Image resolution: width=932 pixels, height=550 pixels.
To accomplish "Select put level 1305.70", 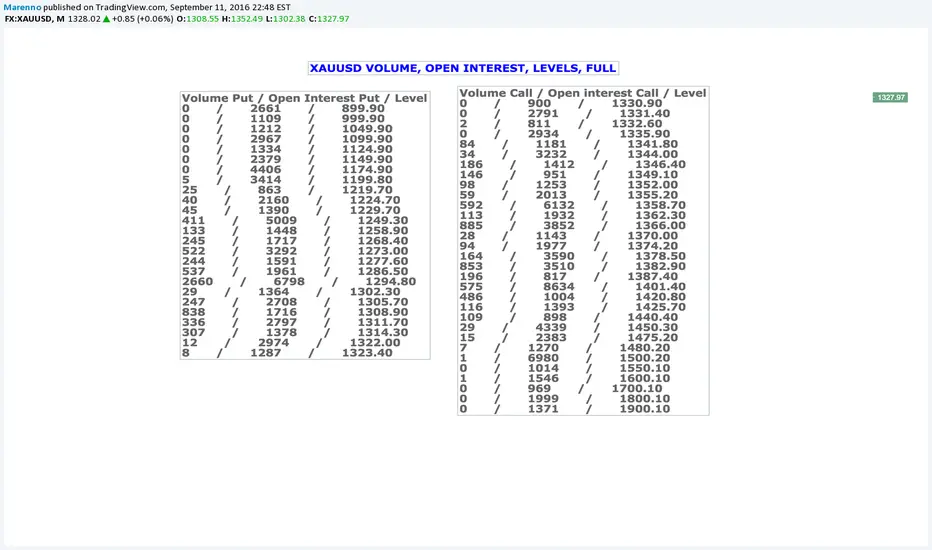I will tap(383, 301).
